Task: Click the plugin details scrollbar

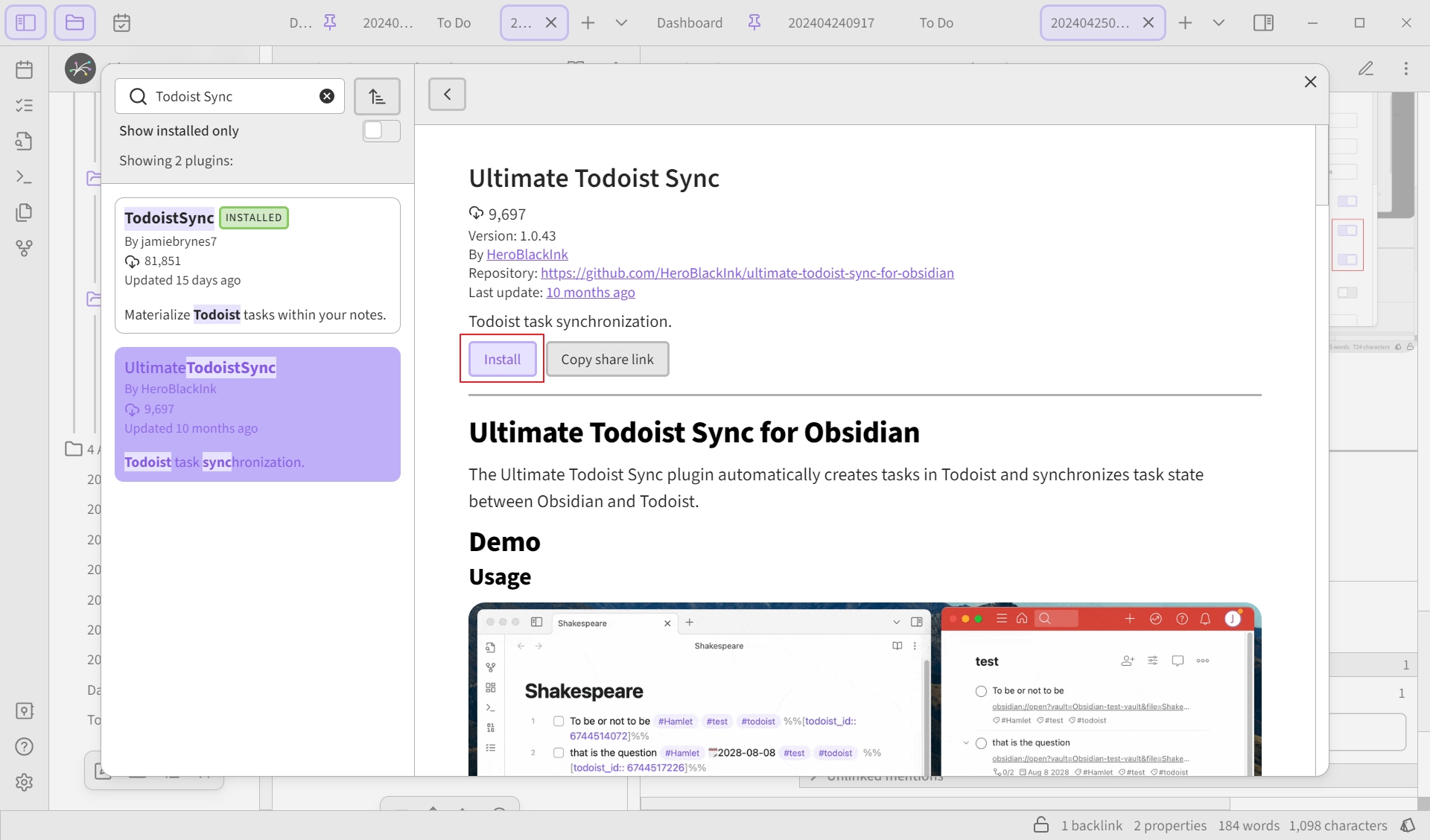Action: click(1322, 165)
